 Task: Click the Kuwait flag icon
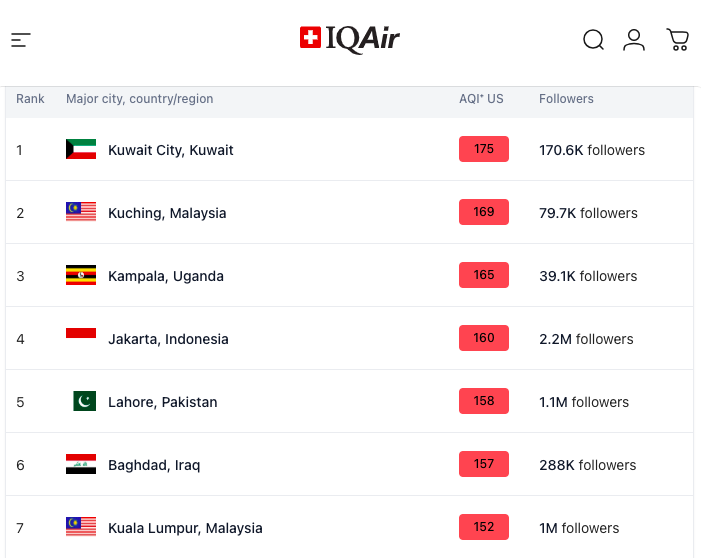coord(81,149)
